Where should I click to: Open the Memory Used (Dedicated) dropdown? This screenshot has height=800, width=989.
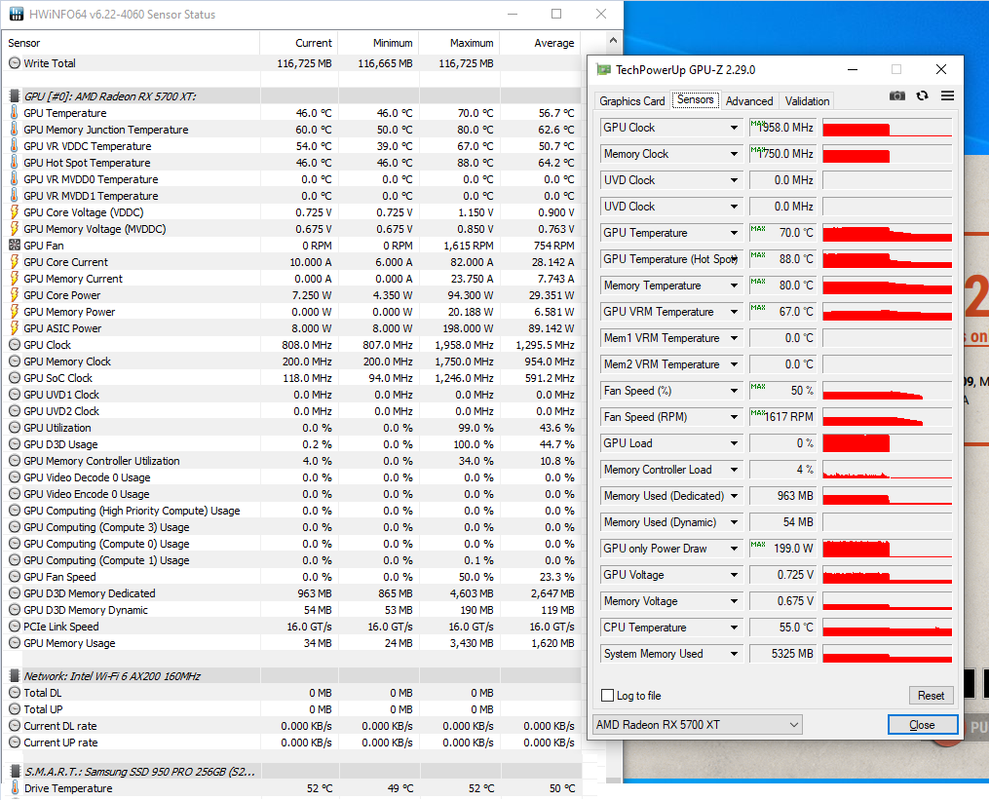(x=734, y=496)
